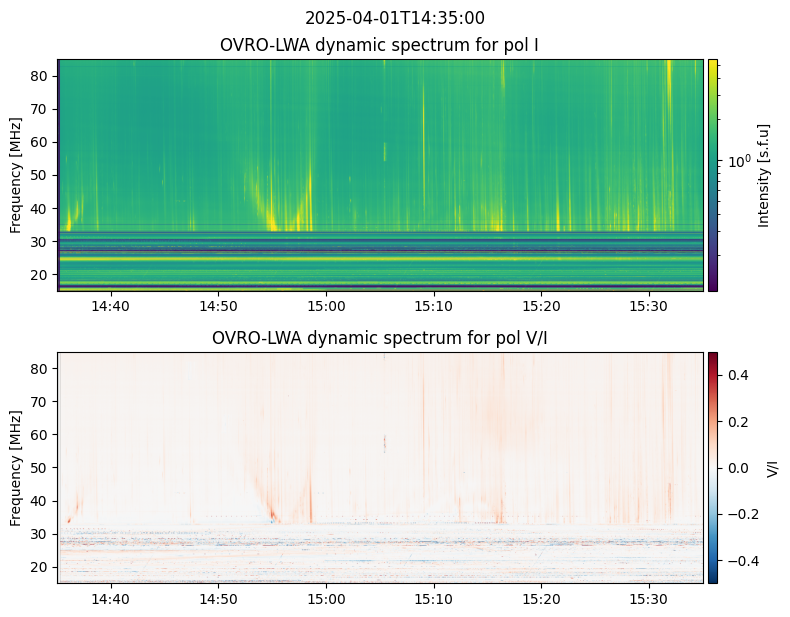Screen dimensions: 790x617
Task: Click the 80 MHz tick on upper plot
Action: 40,76
